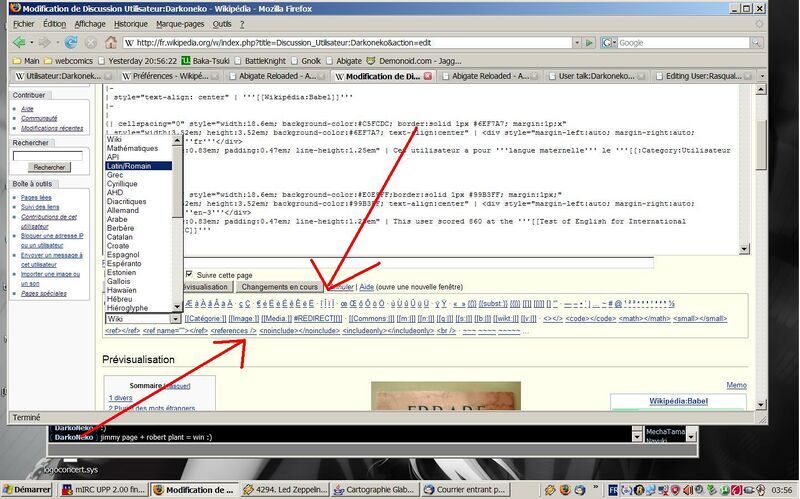The height and width of the screenshot is (499, 800).
Task: Click the Rechercher button in sidebar
Action: point(48,167)
